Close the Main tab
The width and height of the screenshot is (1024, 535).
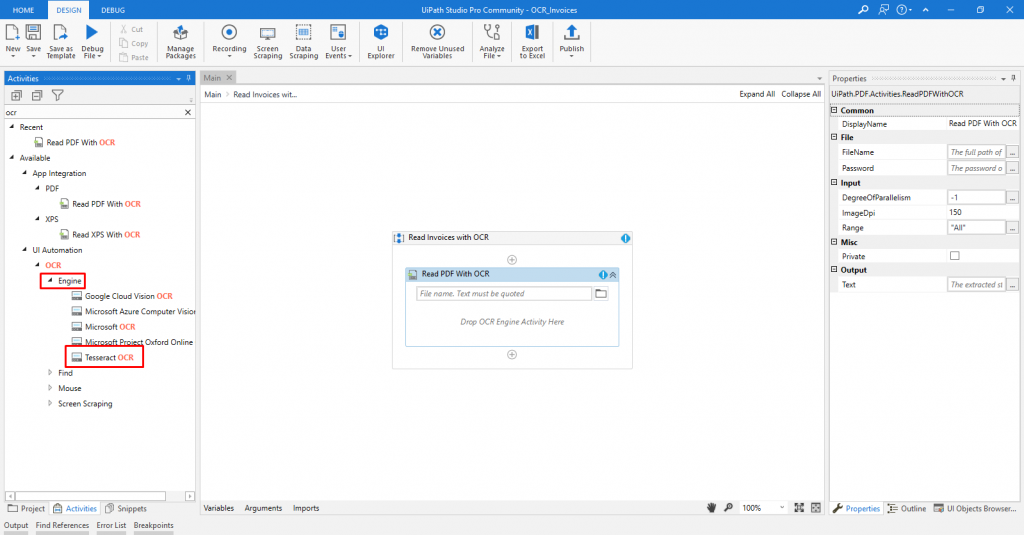[x=229, y=78]
